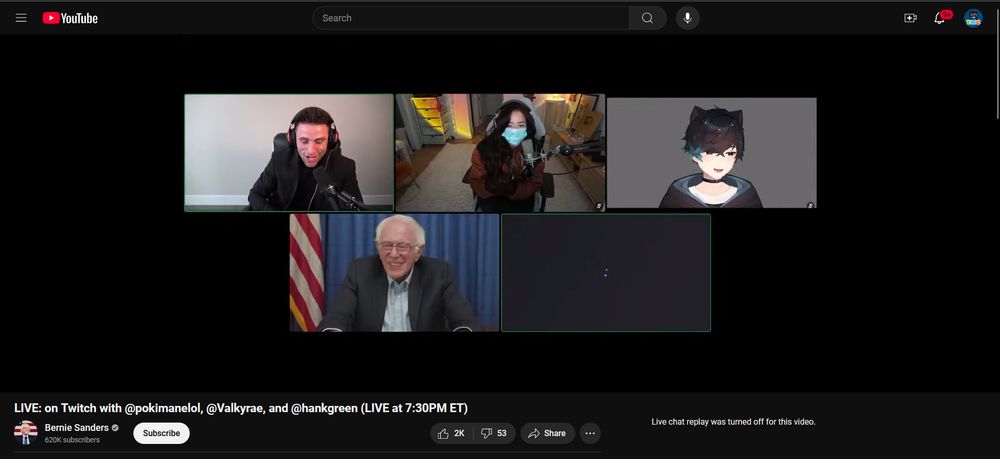Share this video
Viewport: 1000px width, 459px height.
[547, 434]
